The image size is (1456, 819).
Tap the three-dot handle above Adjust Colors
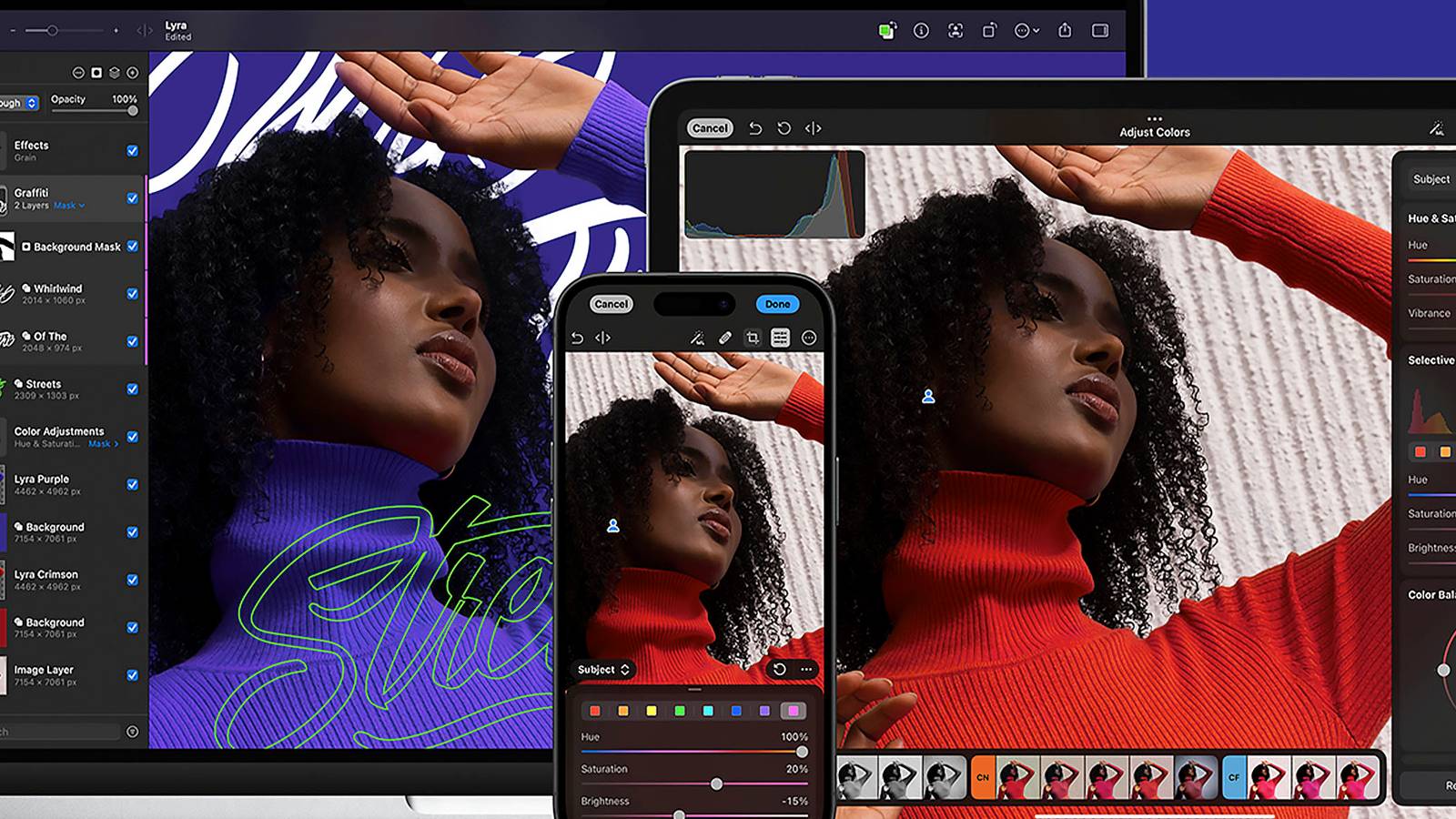click(x=1155, y=118)
